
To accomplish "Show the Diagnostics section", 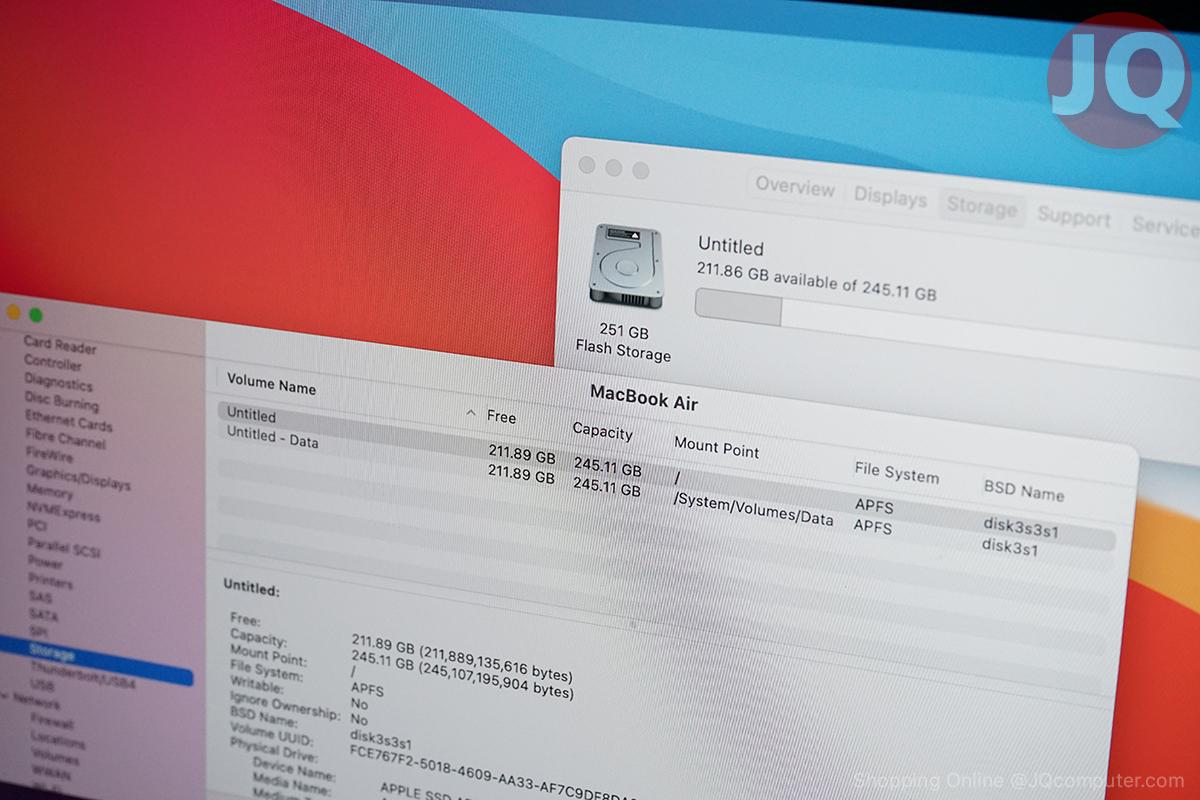I will [x=58, y=383].
